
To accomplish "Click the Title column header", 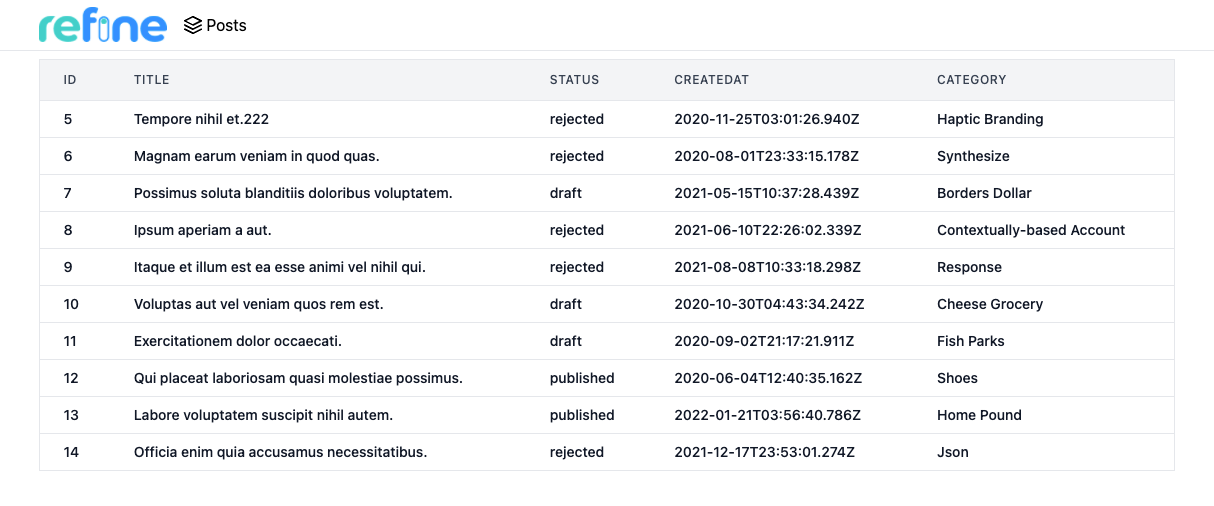I will pos(152,80).
